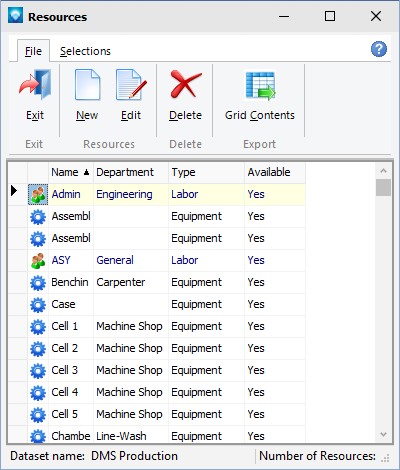
Task: Click the Available column header
Action: [x=275, y=172]
